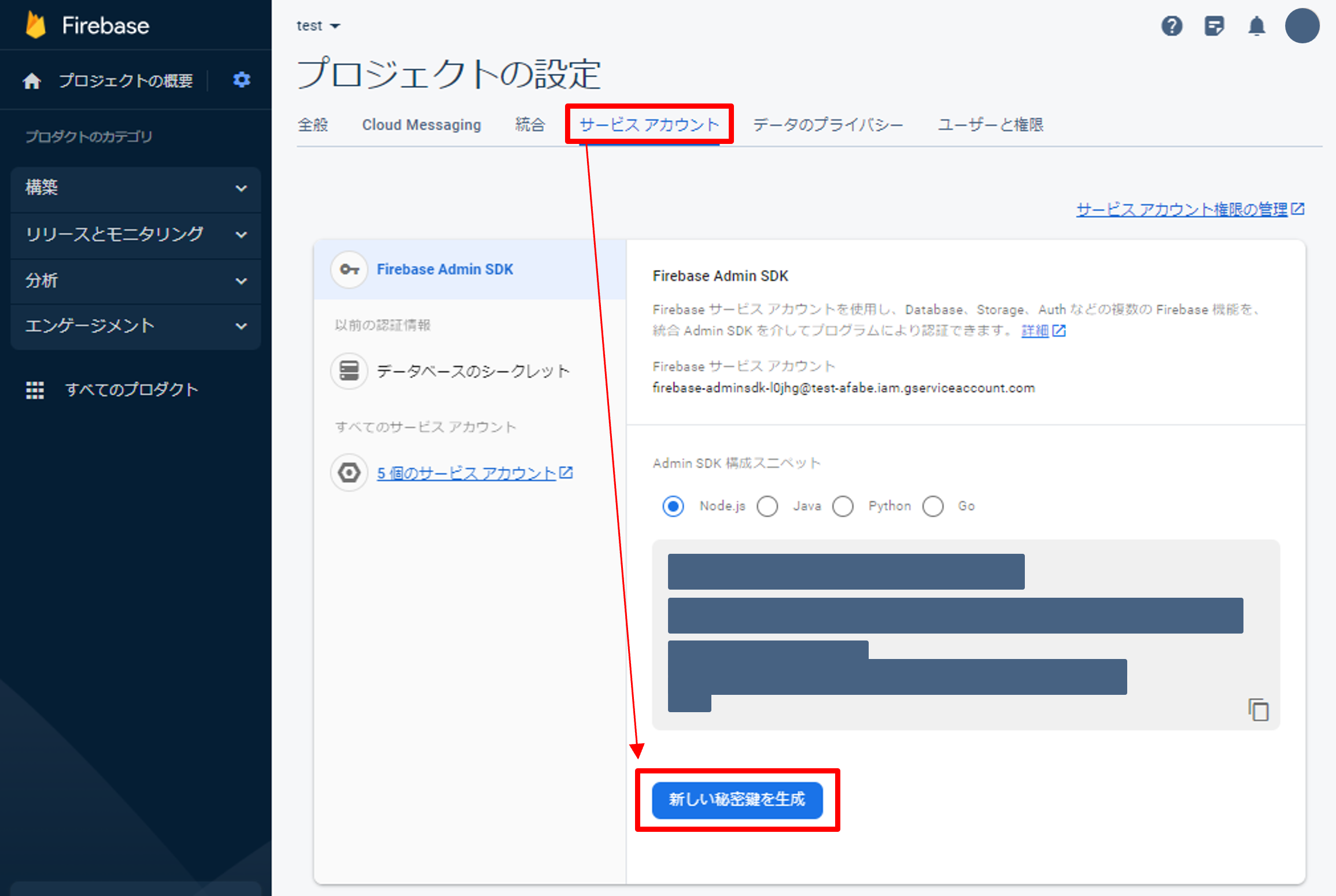Switch to the ユーザーと権限 tab

(990, 125)
